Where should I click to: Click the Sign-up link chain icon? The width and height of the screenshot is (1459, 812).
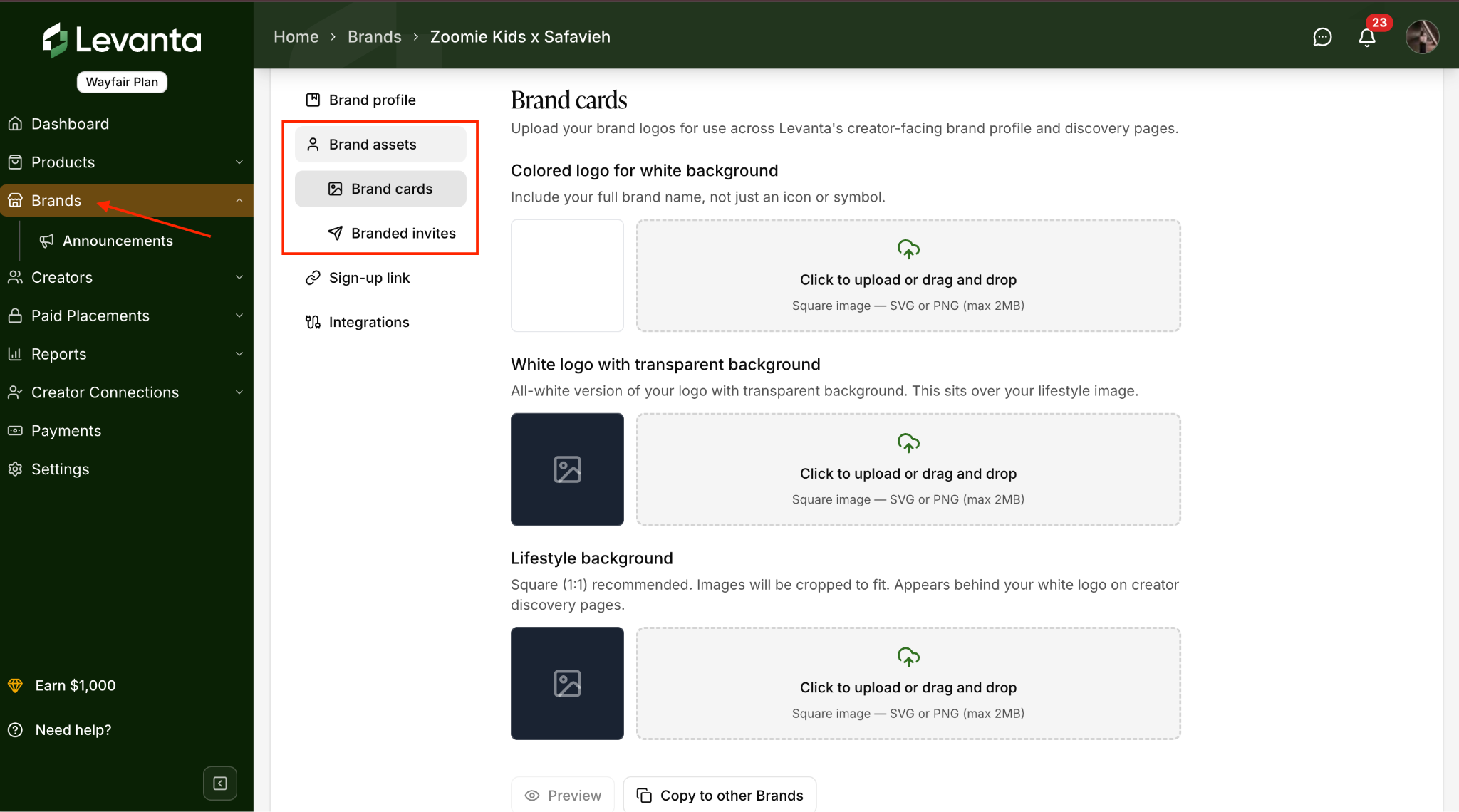[313, 278]
